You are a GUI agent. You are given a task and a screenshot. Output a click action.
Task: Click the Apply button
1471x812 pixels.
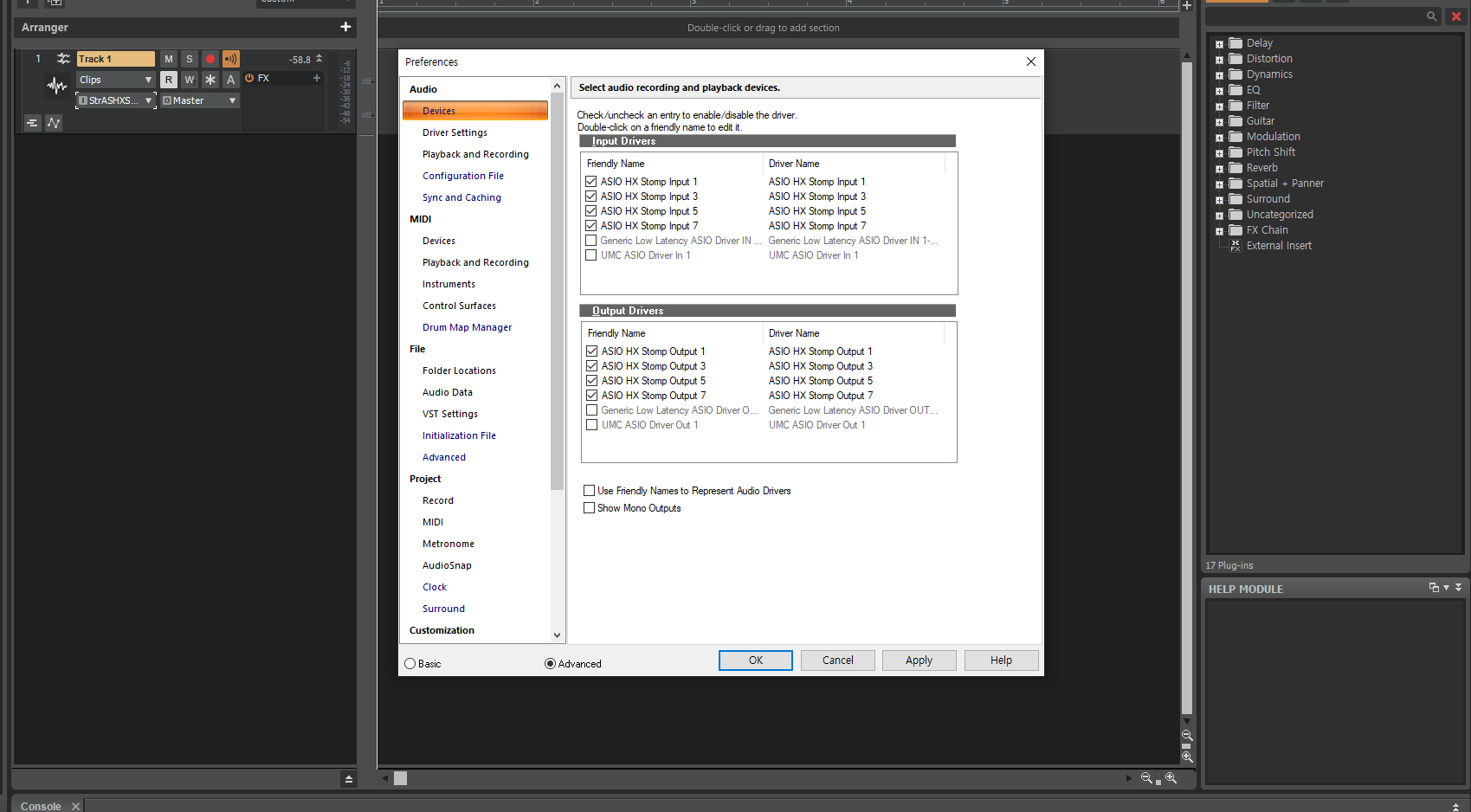919,661
